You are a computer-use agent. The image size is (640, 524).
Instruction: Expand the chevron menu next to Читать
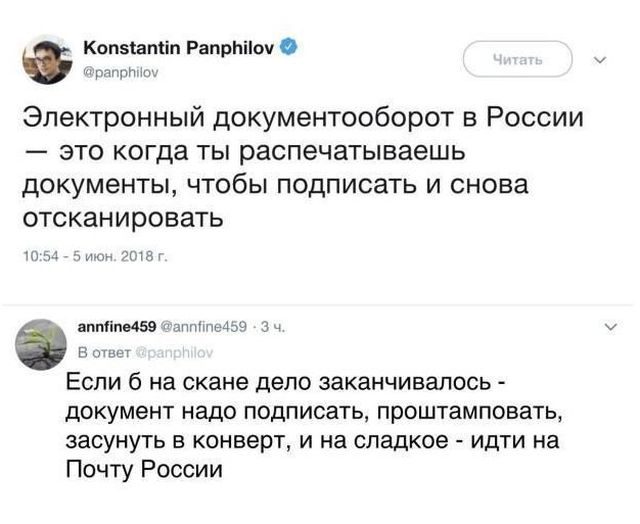tap(600, 58)
